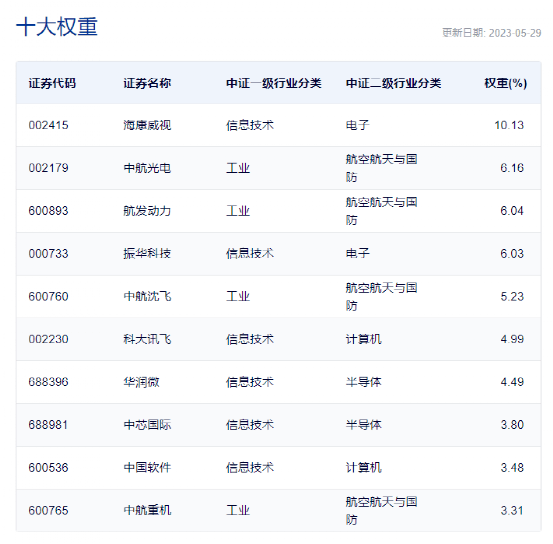Image resolution: width=553 pixels, height=544 pixels.
Task: Select stock name 科大讯飞
Action: click(147, 339)
